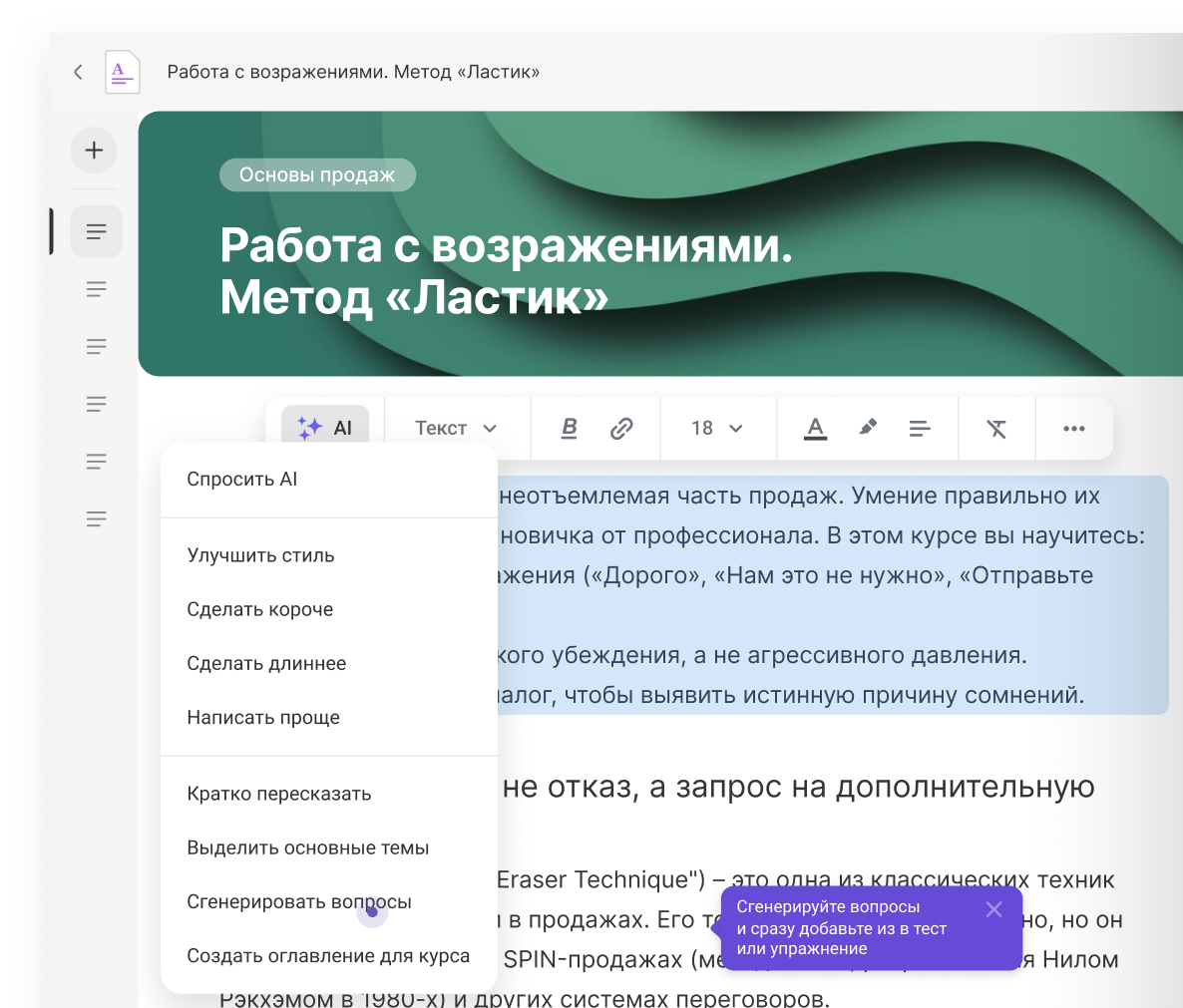Choose Кратко пересказать option

click(x=330, y=794)
